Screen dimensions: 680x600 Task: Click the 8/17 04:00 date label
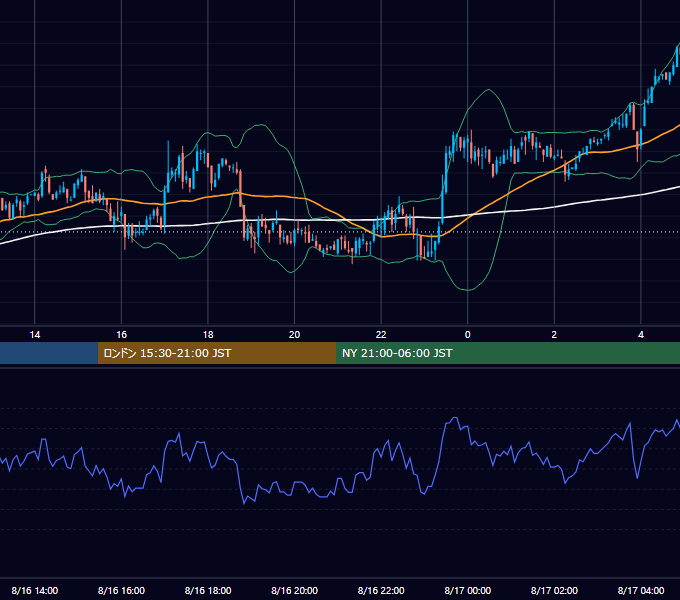tap(641, 590)
